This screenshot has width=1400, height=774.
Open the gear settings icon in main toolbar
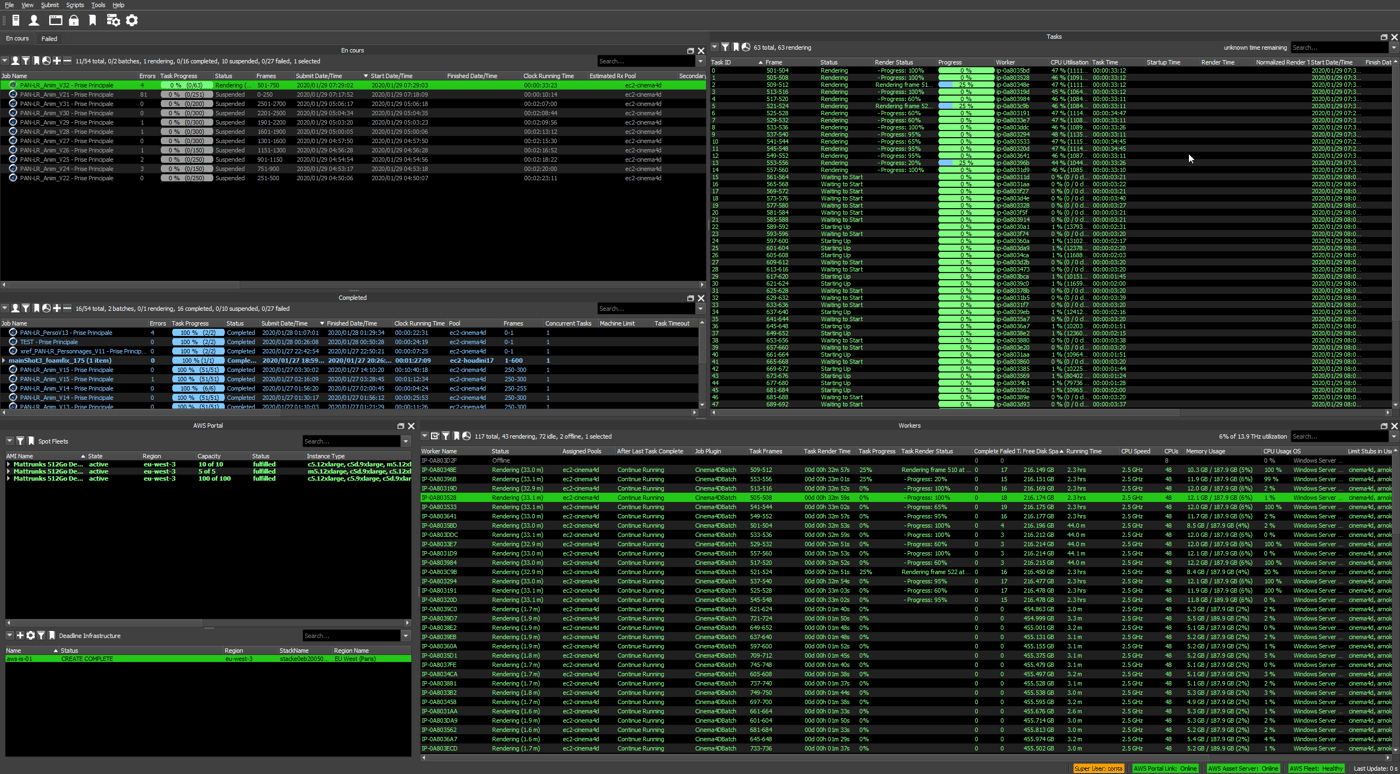(131, 20)
